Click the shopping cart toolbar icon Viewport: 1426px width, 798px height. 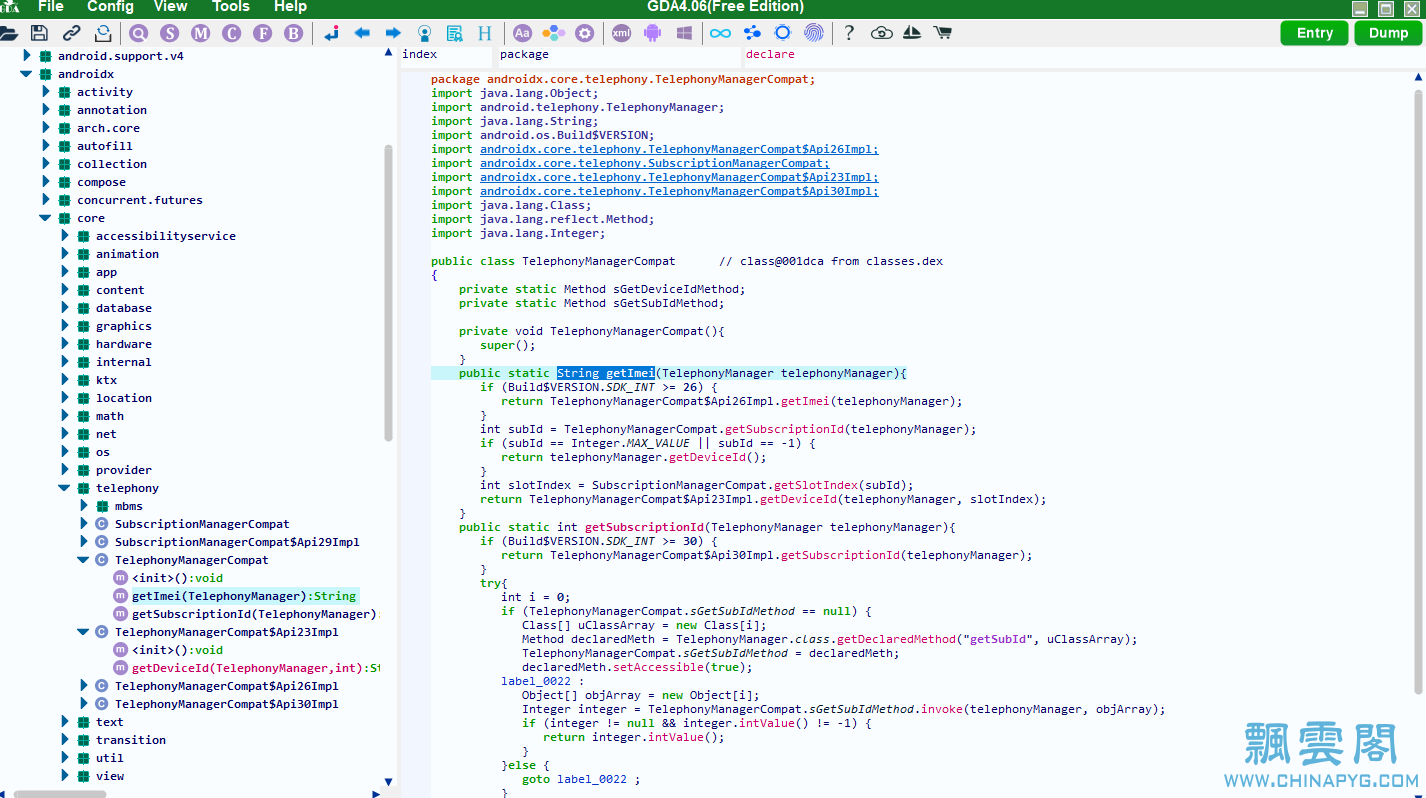point(942,33)
